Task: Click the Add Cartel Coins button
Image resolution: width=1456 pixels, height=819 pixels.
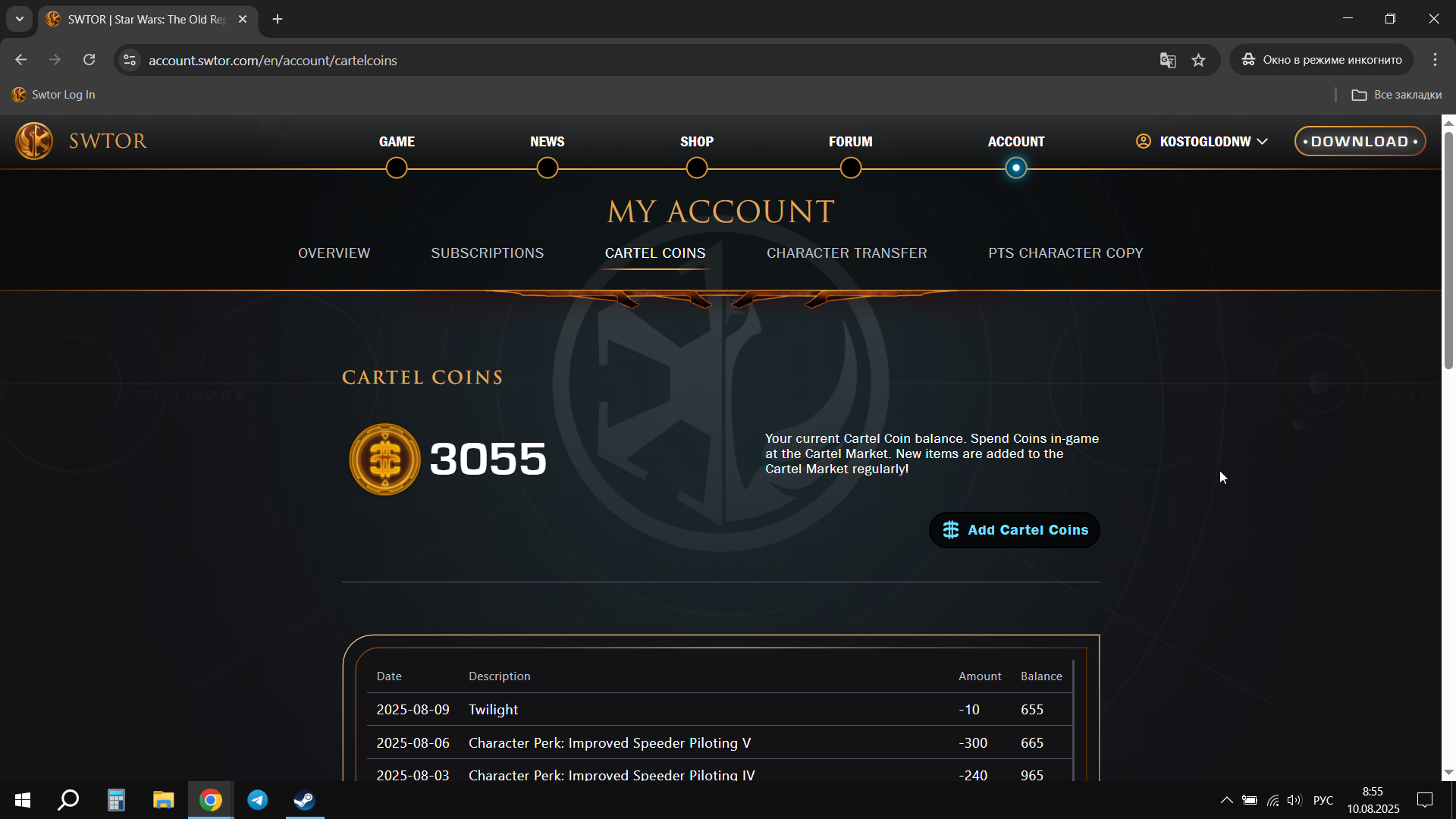Action: [1014, 530]
